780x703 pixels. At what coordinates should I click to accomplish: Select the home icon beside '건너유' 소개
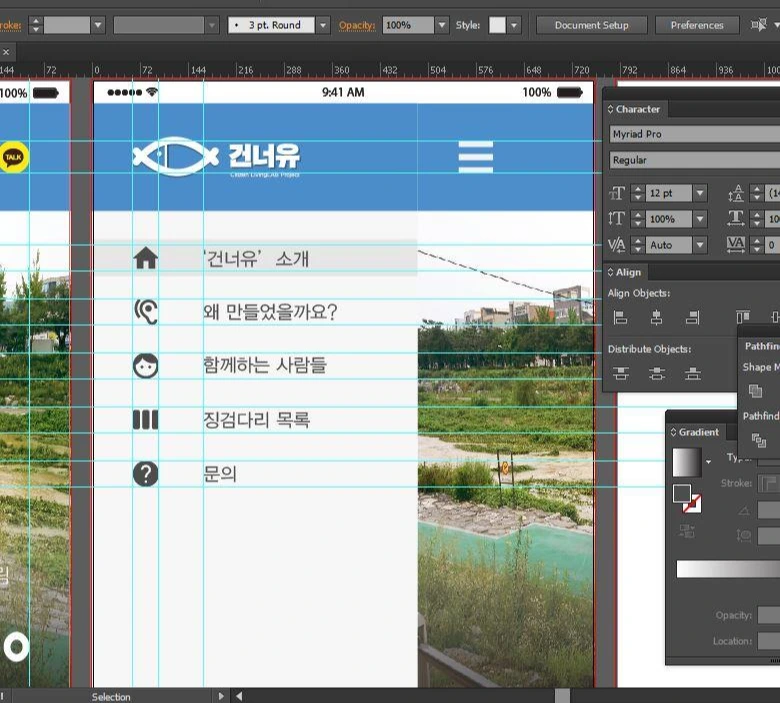[x=146, y=258]
